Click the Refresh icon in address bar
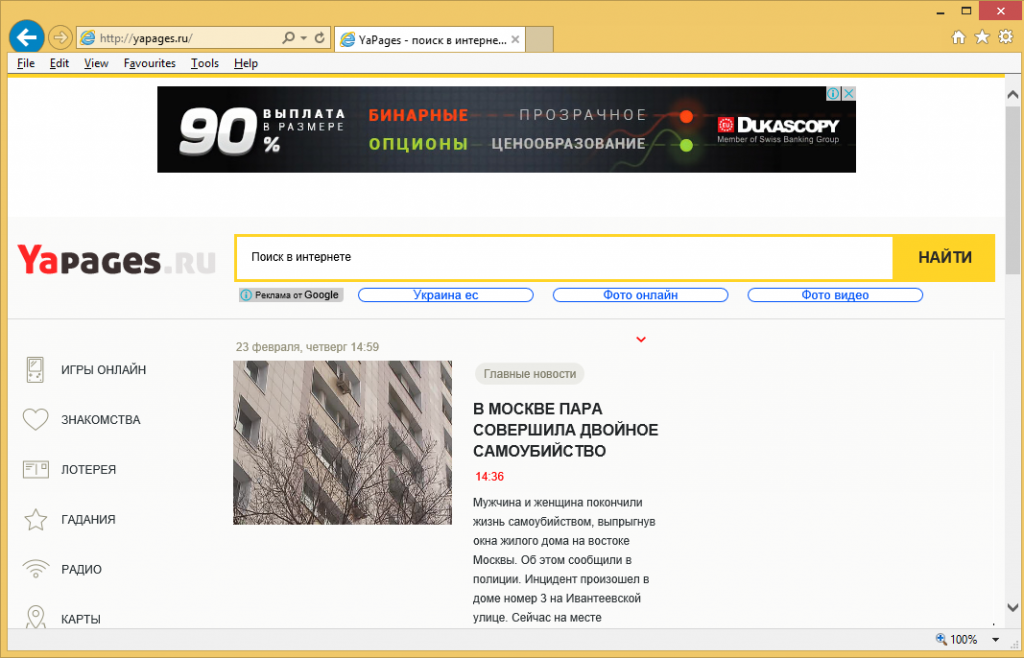 (320, 38)
